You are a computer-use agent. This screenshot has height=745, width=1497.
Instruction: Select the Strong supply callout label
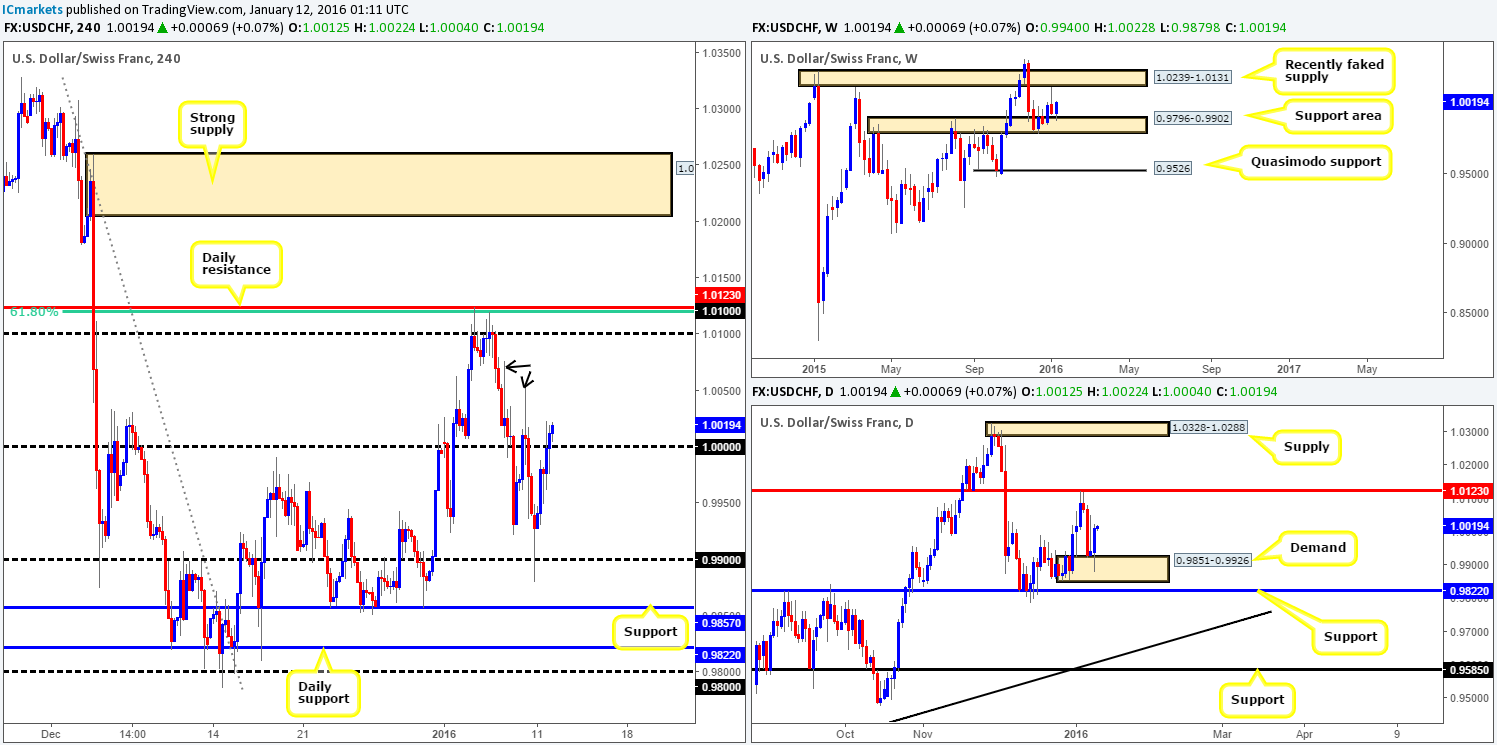(213, 125)
